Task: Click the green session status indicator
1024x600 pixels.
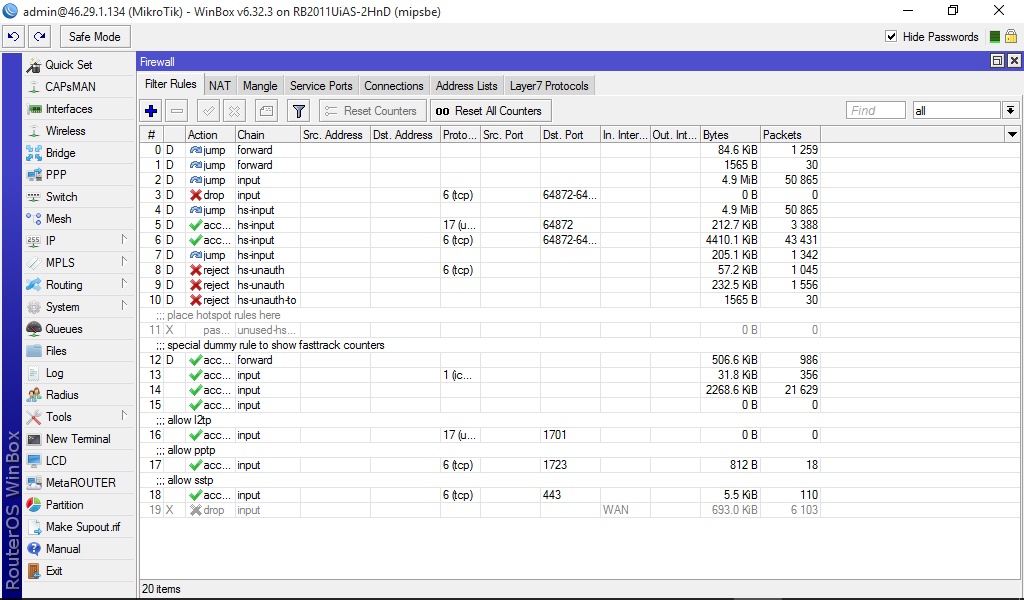Action: point(995,37)
